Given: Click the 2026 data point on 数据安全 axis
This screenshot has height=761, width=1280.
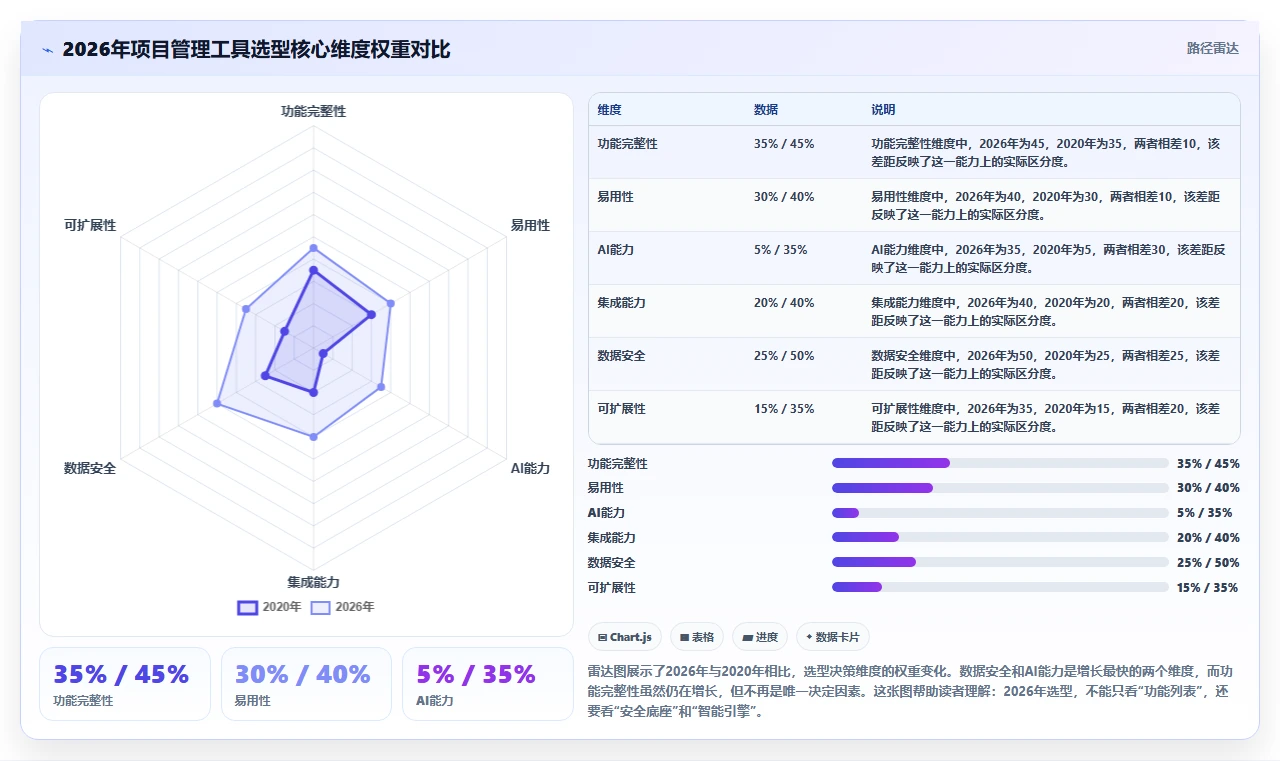Looking at the screenshot, I should pos(217,403).
